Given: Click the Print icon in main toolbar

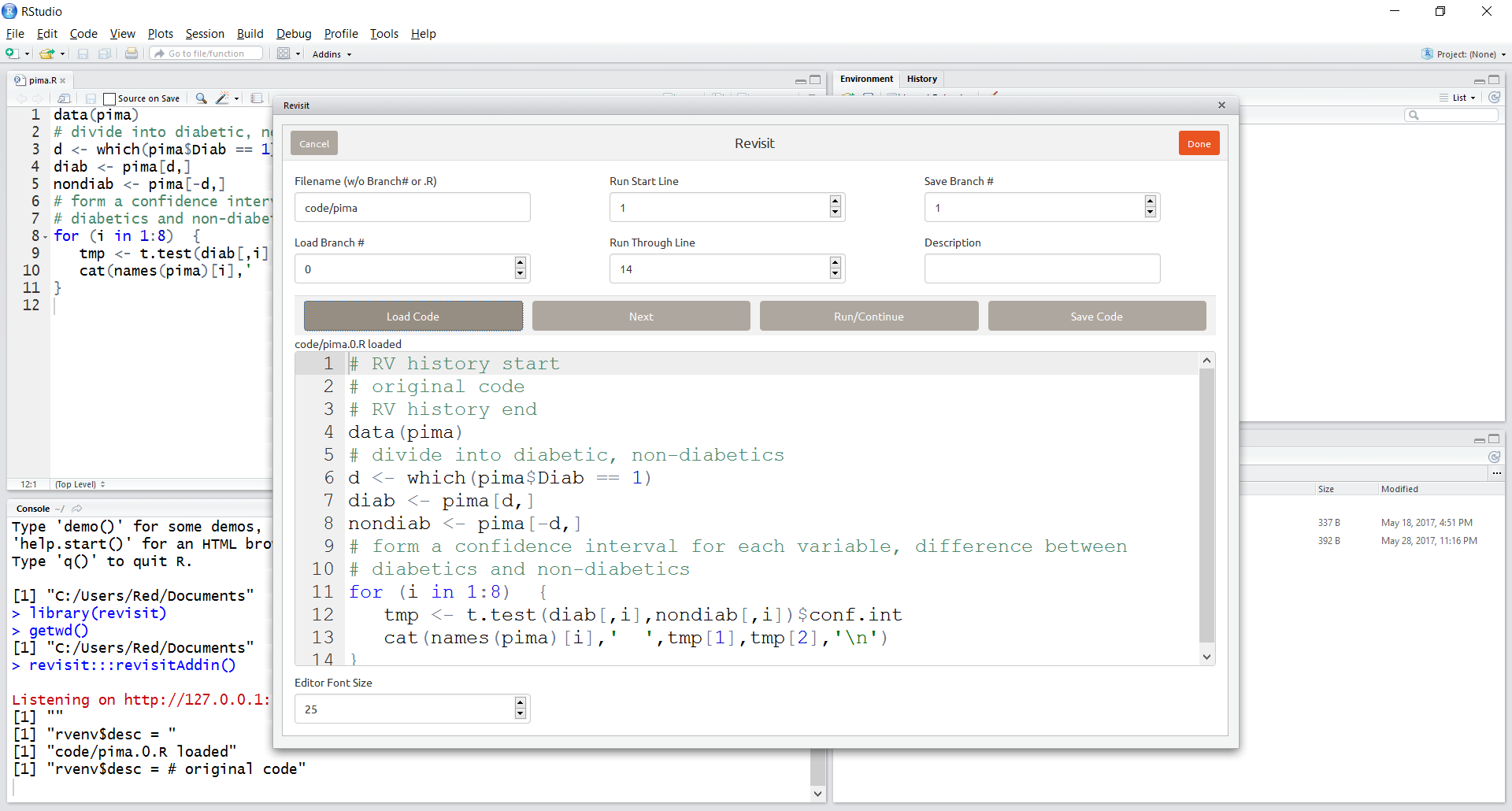Looking at the screenshot, I should 132,54.
